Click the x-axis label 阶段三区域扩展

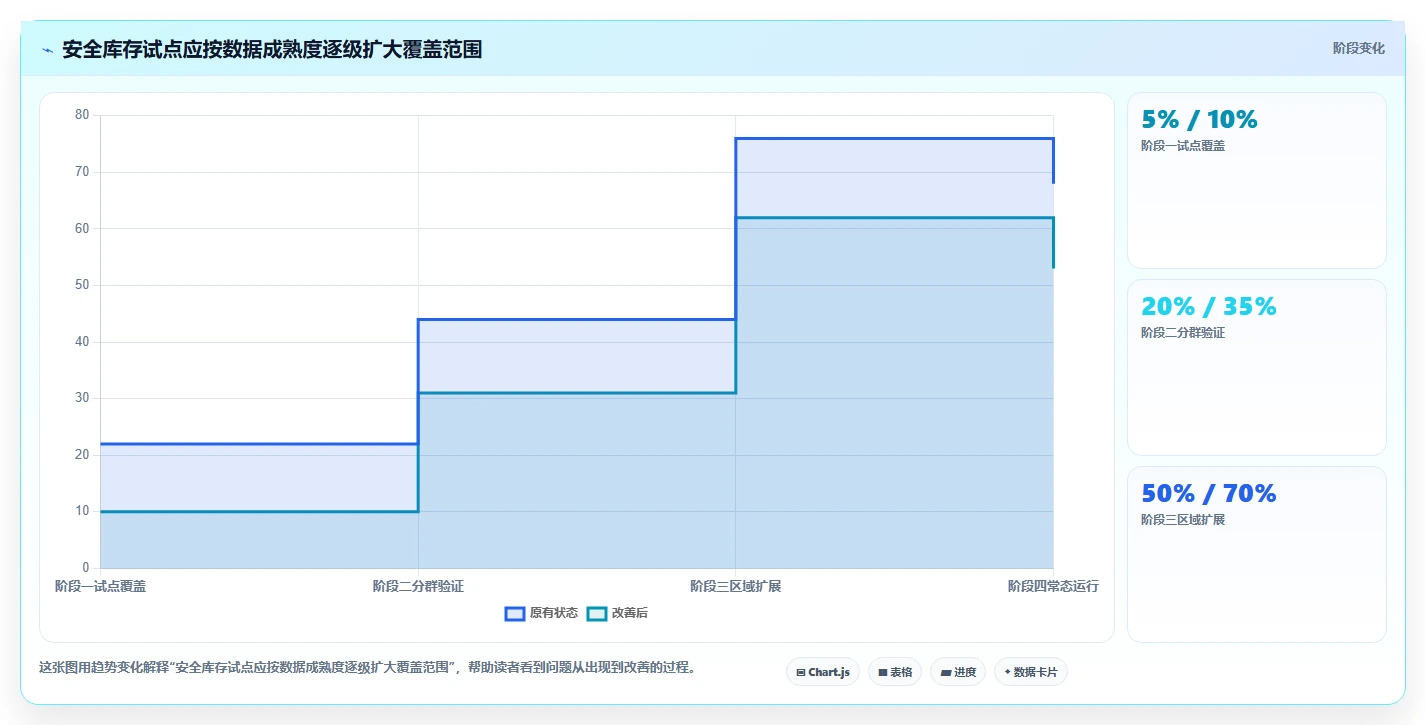[x=735, y=586]
